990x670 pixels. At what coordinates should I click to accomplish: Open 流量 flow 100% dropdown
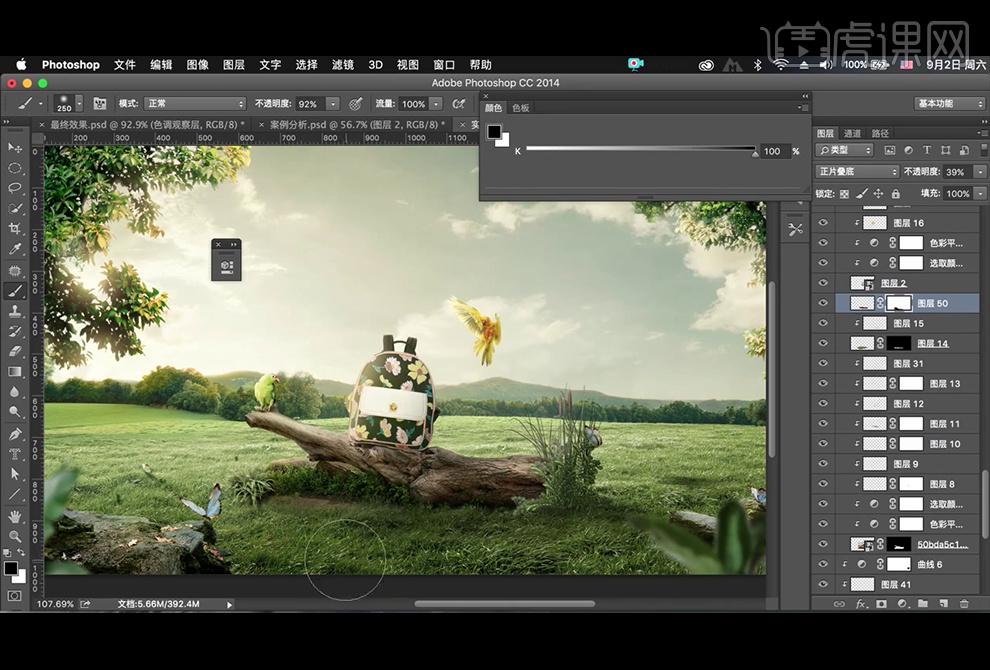[436, 104]
